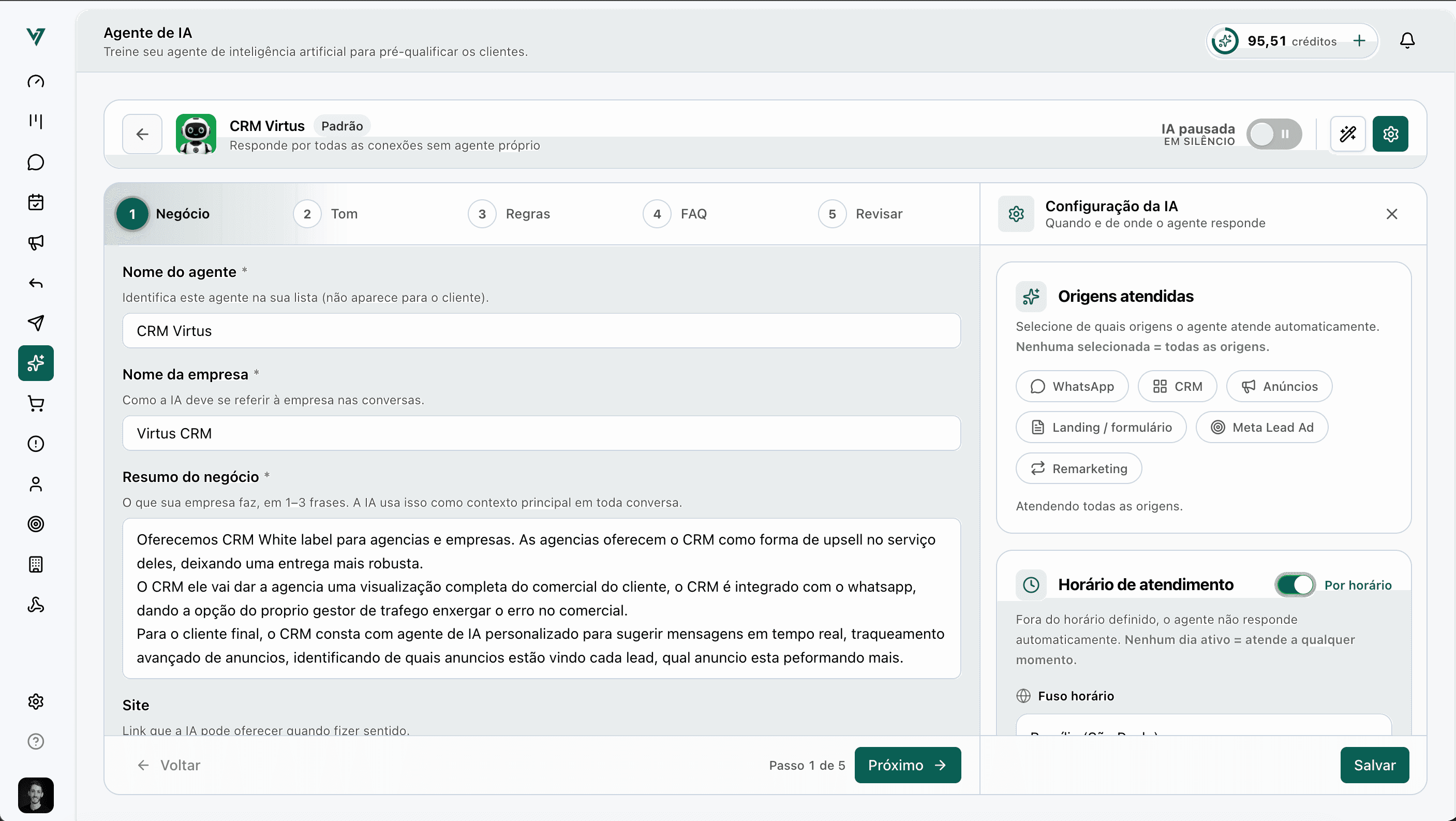Select the Remarketing origin chip
1456x821 pixels.
(x=1078, y=469)
